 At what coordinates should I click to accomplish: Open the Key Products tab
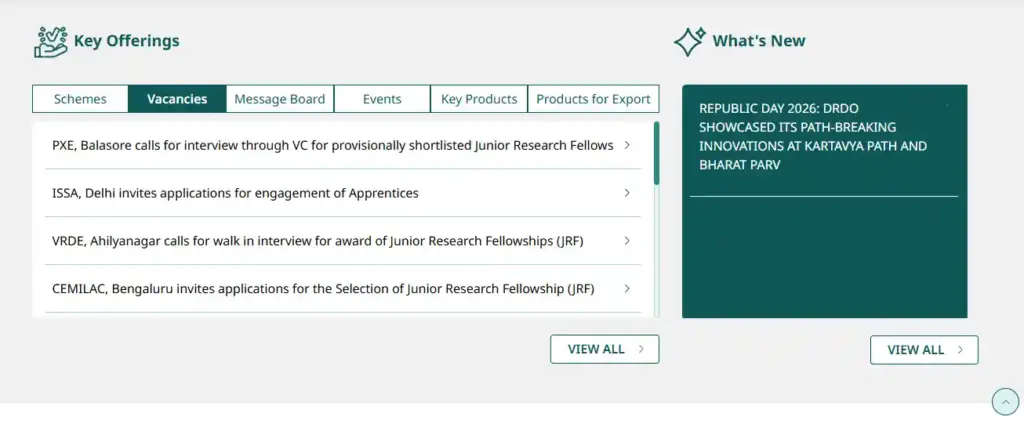479,99
